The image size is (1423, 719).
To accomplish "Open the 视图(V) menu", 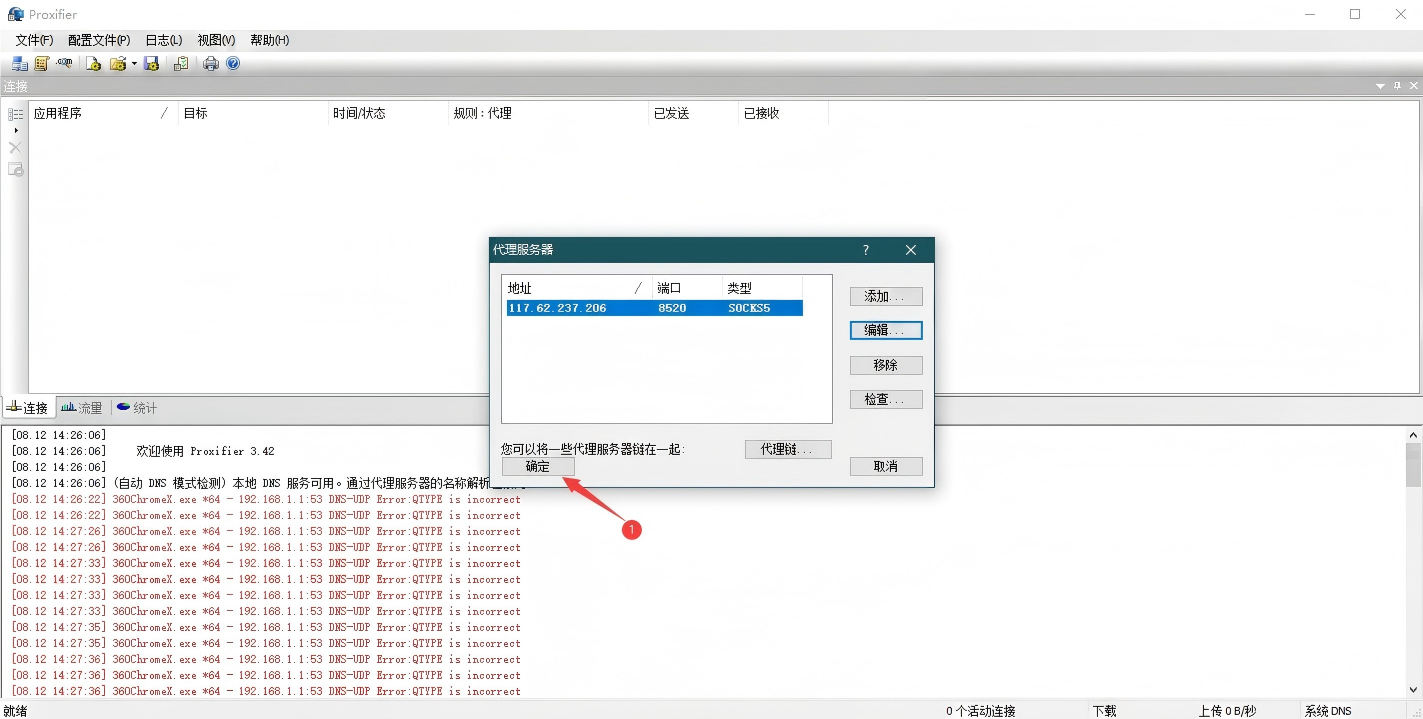I will pos(216,41).
